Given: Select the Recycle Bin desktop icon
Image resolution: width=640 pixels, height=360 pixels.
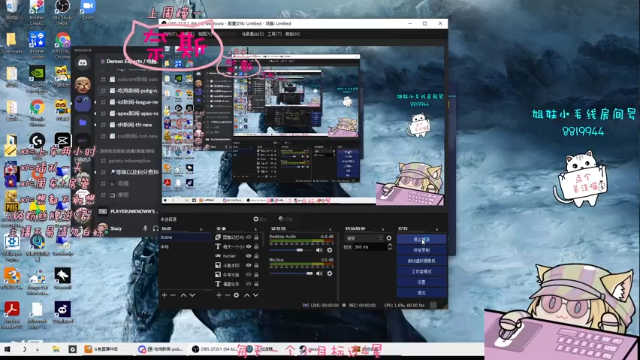Looking at the screenshot, I should pos(11,10).
